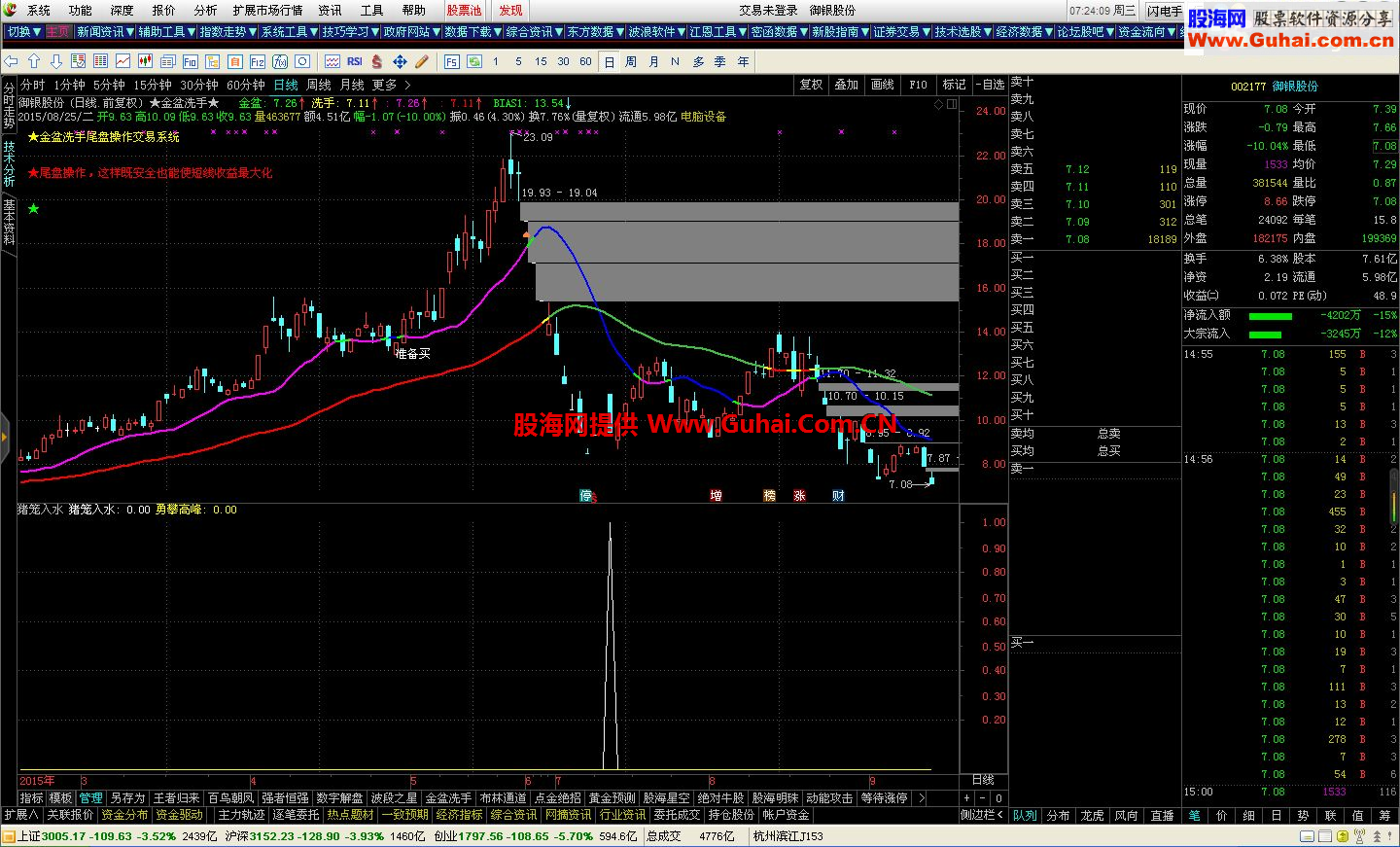The width and height of the screenshot is (1400, 847).
Task: Toggle 复权 price adjustment option
Action: click(812, 85)
